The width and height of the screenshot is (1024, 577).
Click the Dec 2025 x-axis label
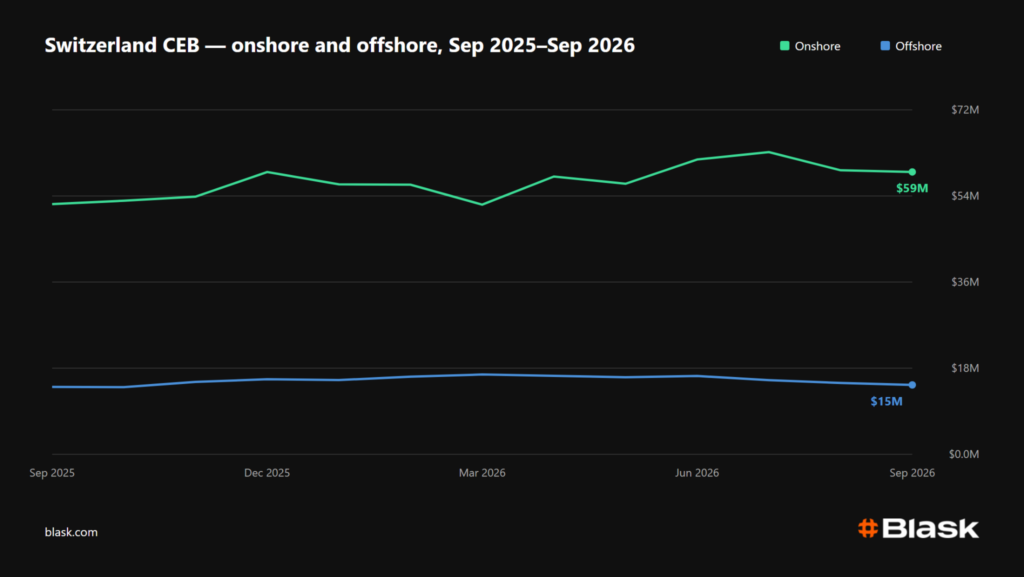pyautogui.click(x=267, y=473)
